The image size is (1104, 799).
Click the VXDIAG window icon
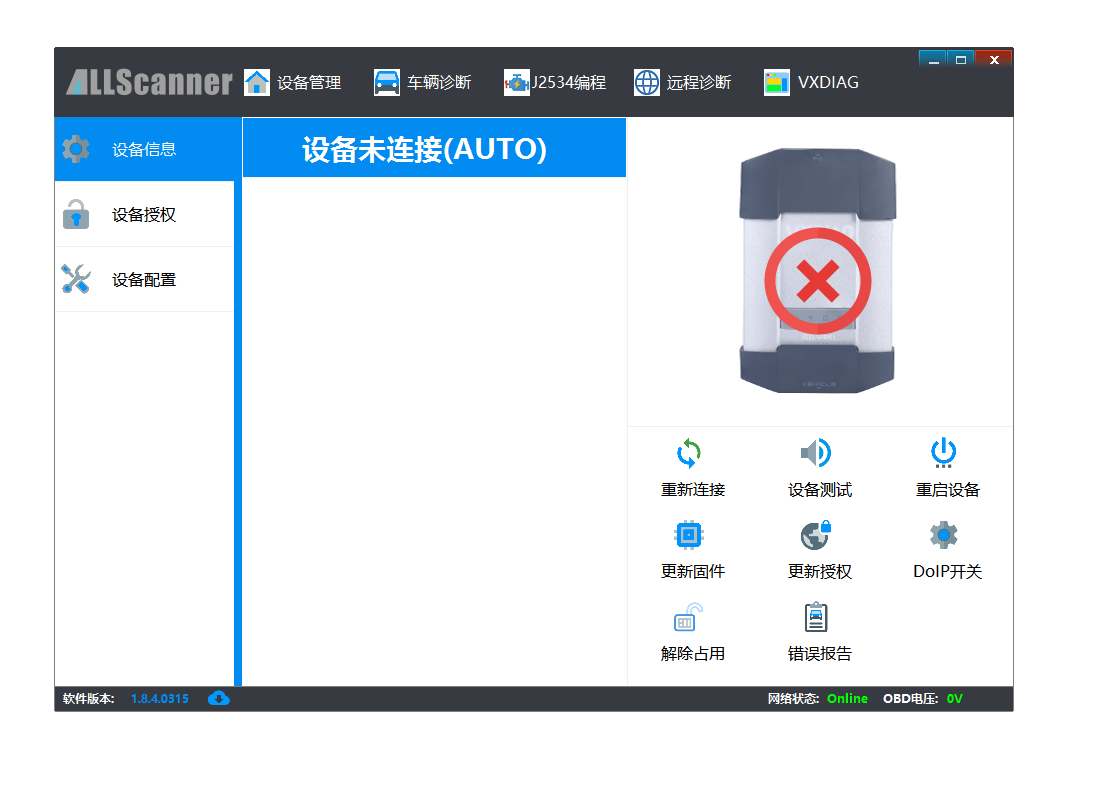(777, 83)
